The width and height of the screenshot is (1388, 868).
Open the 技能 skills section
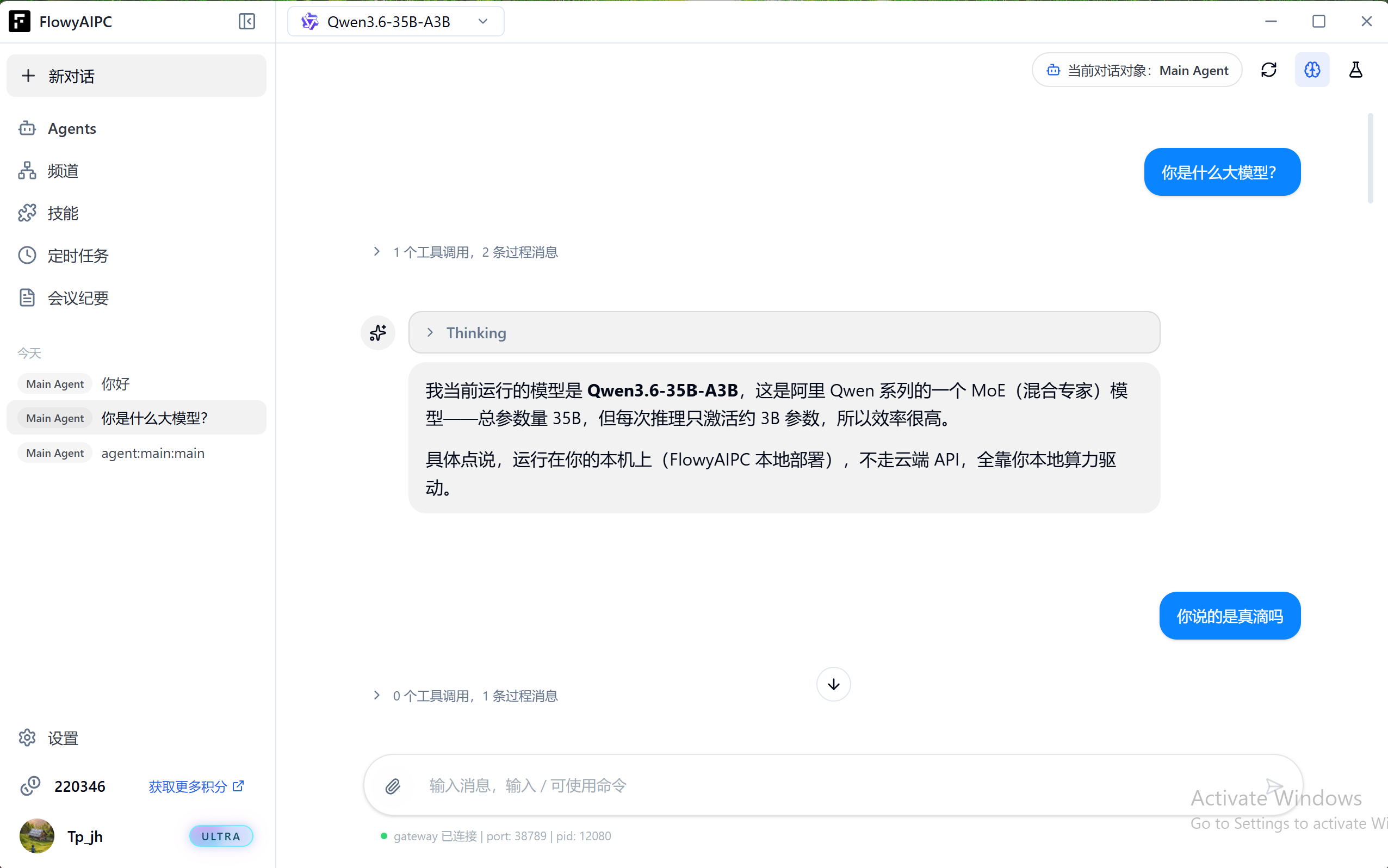tap(137, 214)
